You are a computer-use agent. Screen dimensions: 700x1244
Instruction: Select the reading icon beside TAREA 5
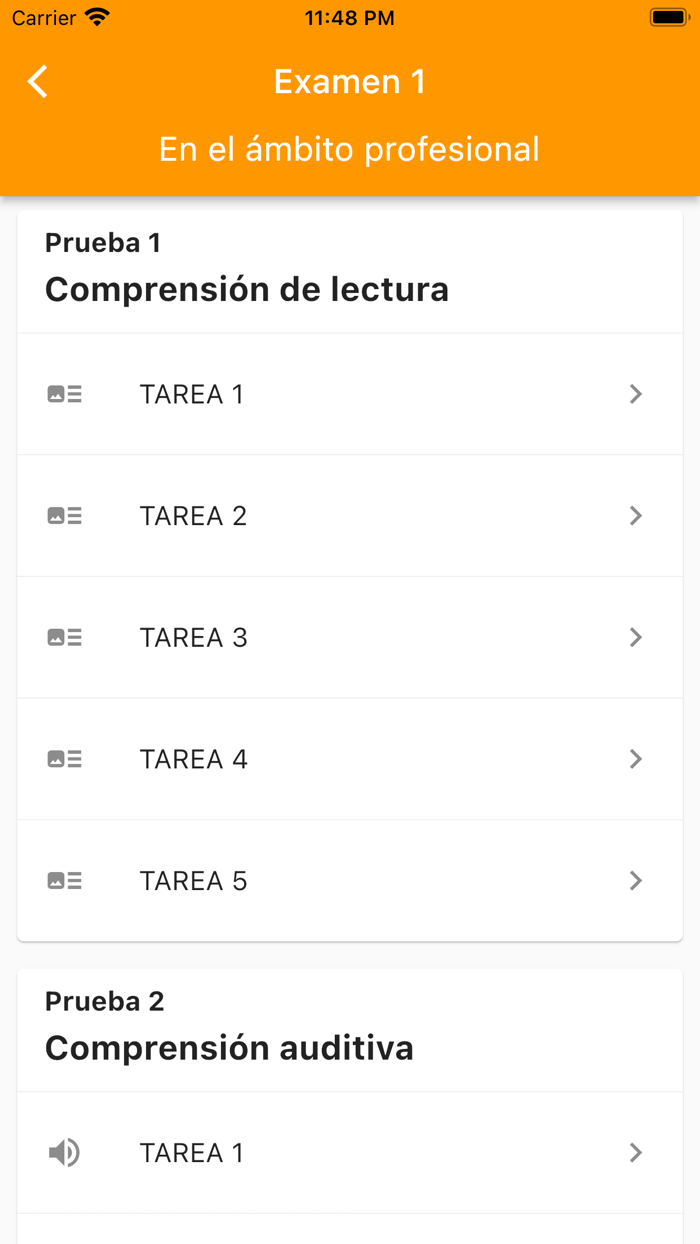point(64,881)
